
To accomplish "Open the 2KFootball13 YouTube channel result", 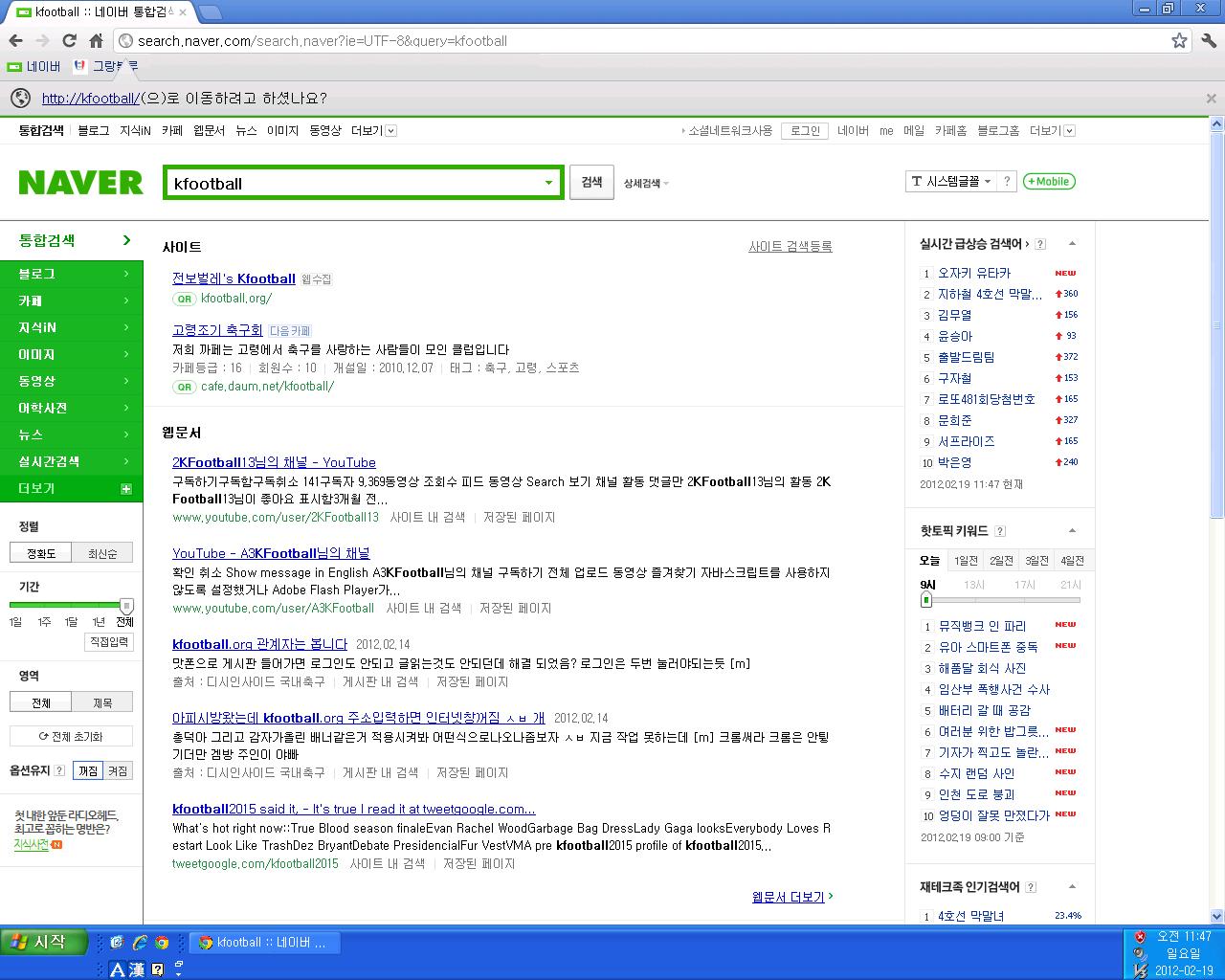I will [x=274, y=462].
